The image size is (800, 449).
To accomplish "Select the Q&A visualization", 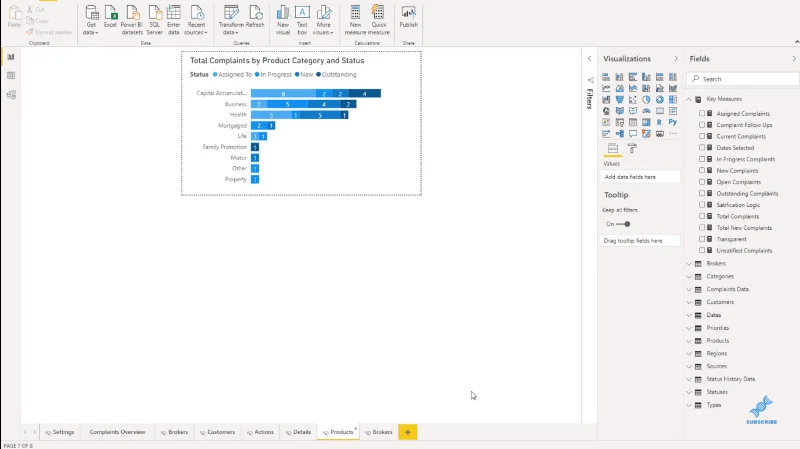I will pos(633,134).
